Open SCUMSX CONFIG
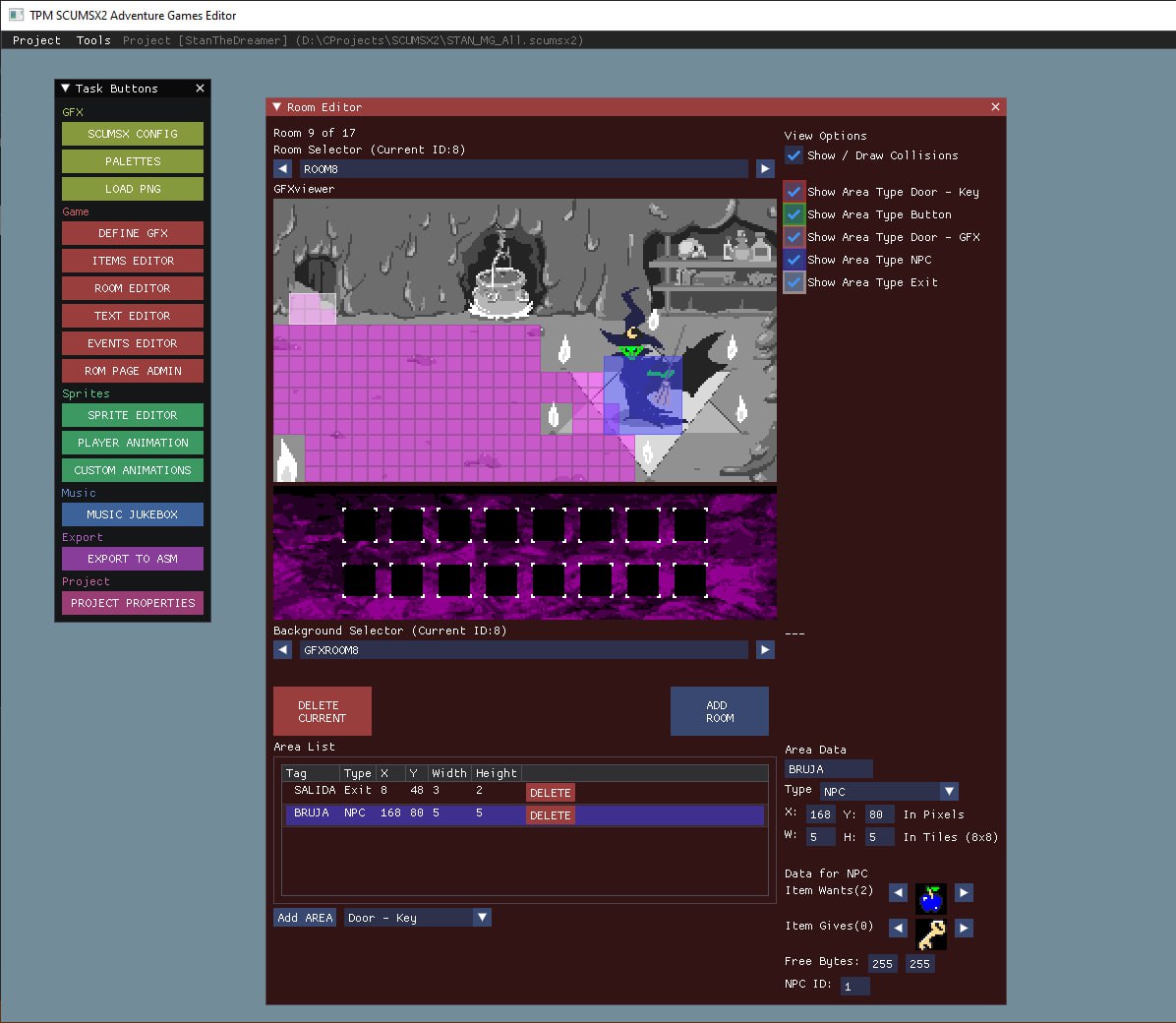Viewport: 1176px width, 1023px height. [x=133, y=134]
